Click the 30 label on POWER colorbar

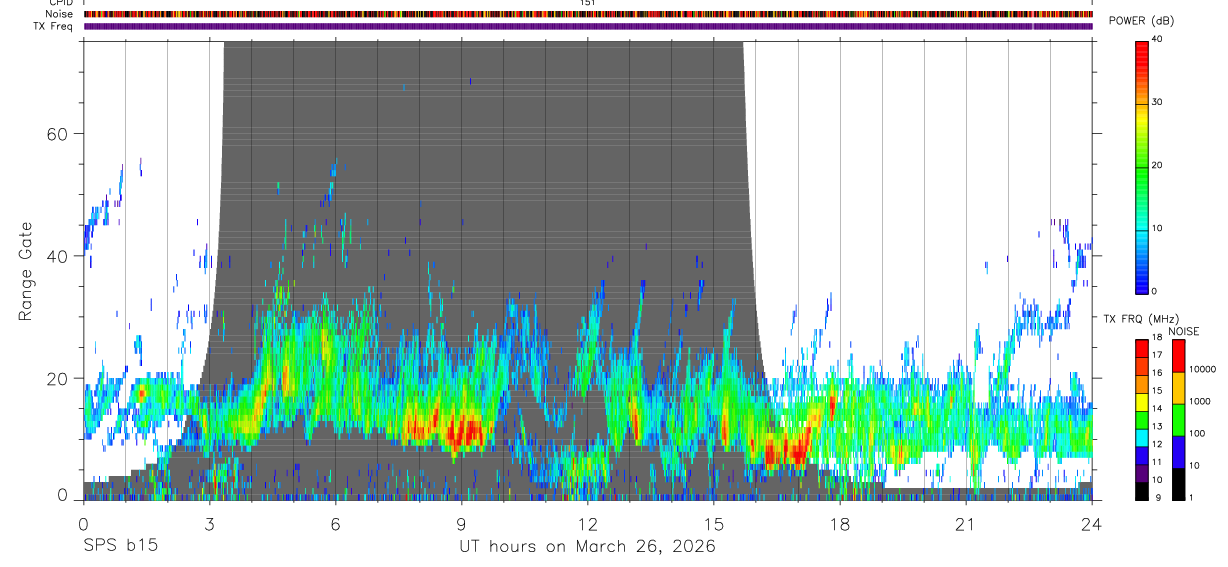pos(1158,102)
